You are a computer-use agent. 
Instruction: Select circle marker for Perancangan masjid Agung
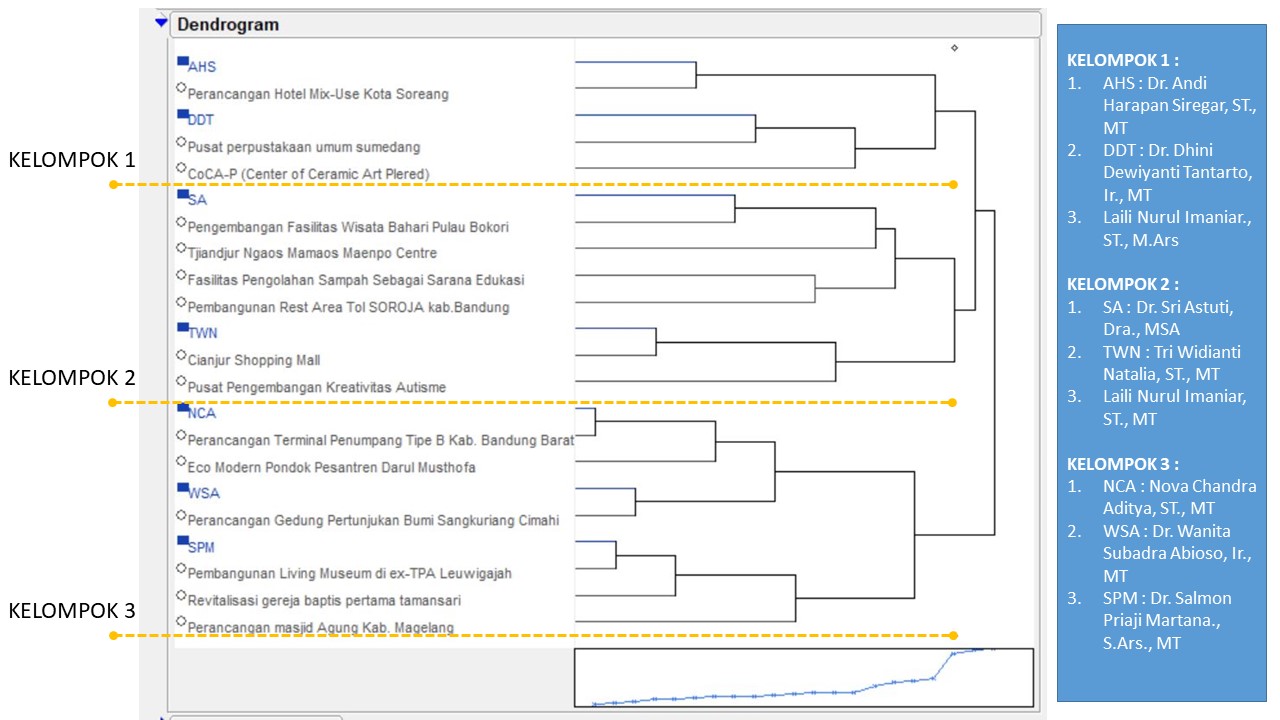(x=181, y=622)
